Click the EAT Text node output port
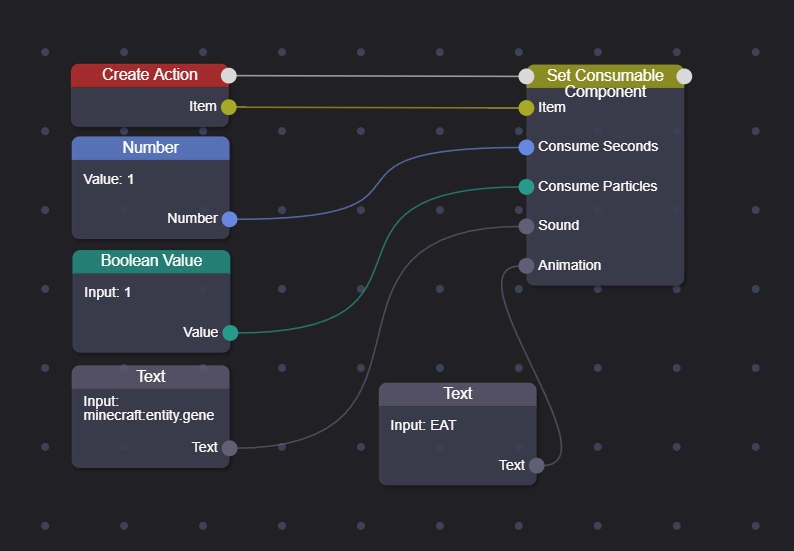 point(536,465)
